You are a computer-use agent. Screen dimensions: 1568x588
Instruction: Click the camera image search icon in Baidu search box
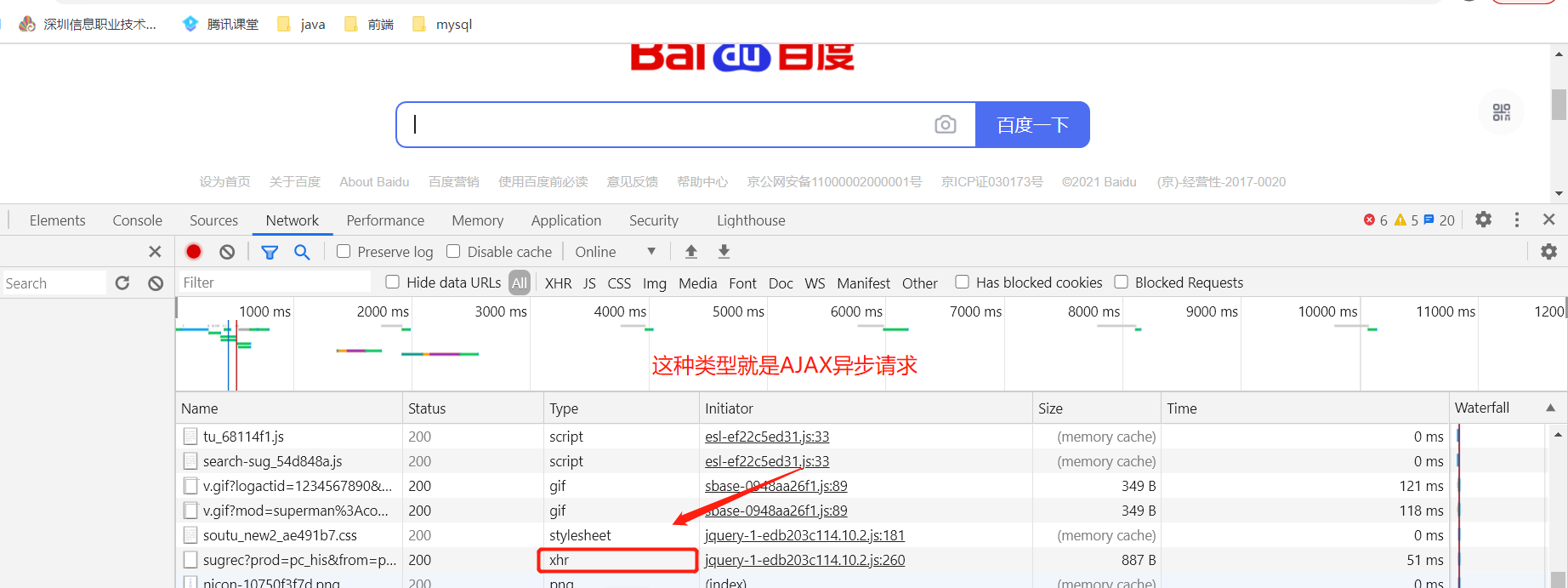click(946, 124)
